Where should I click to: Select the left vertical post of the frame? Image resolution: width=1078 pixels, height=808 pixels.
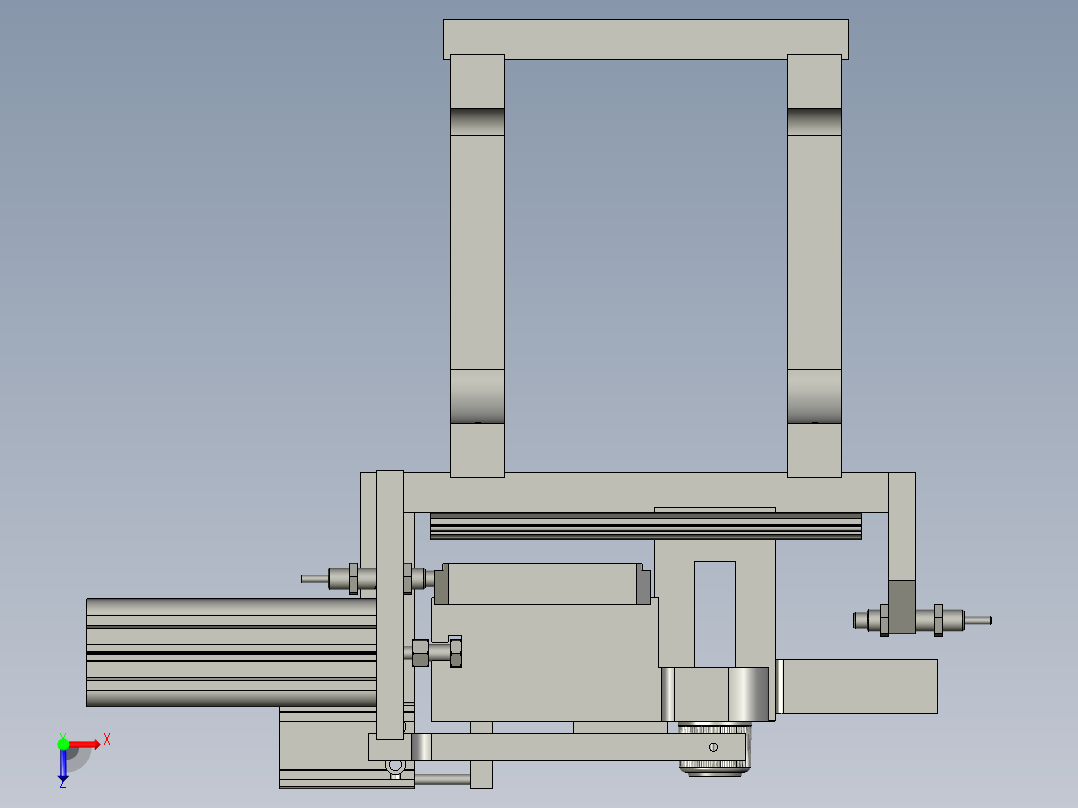pos(477,265)
